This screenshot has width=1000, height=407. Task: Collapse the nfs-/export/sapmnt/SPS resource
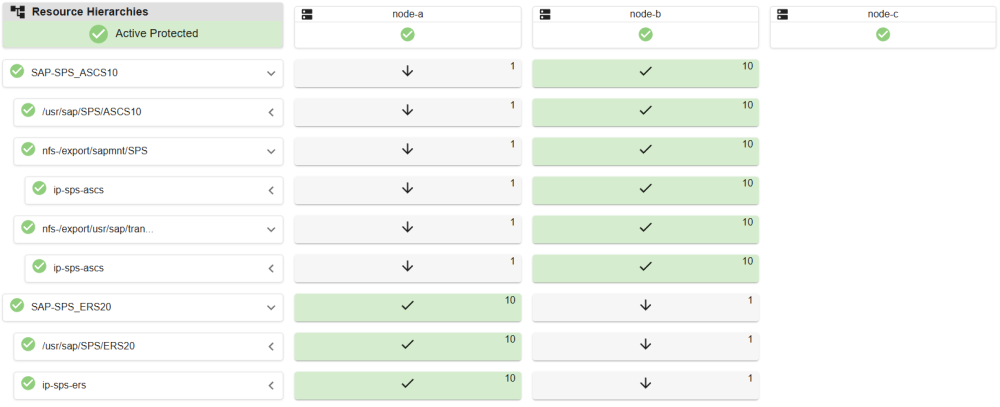270,151
